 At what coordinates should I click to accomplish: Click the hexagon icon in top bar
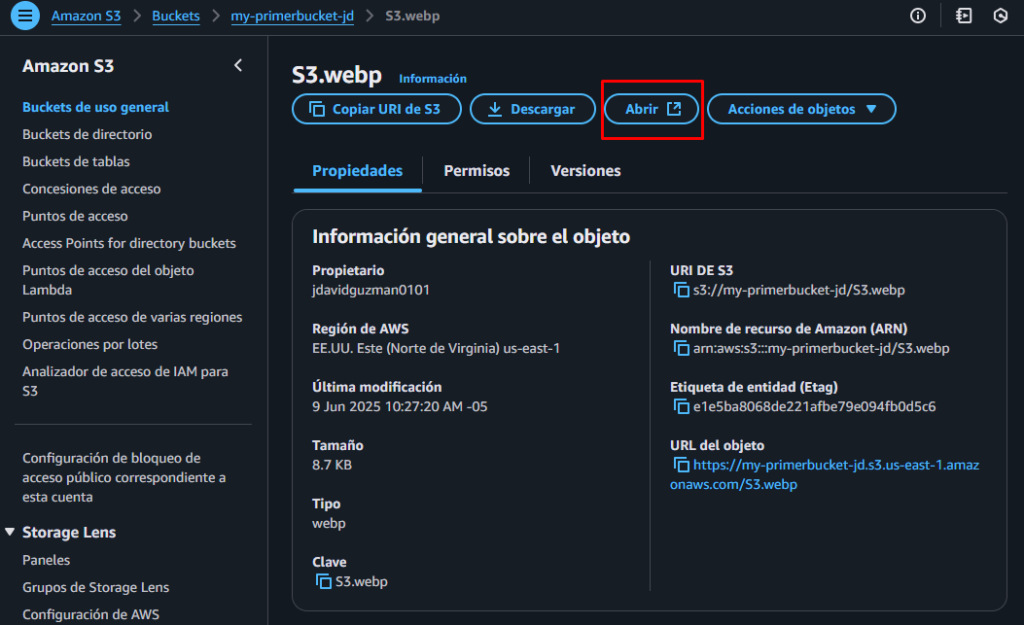(1000, 16)
